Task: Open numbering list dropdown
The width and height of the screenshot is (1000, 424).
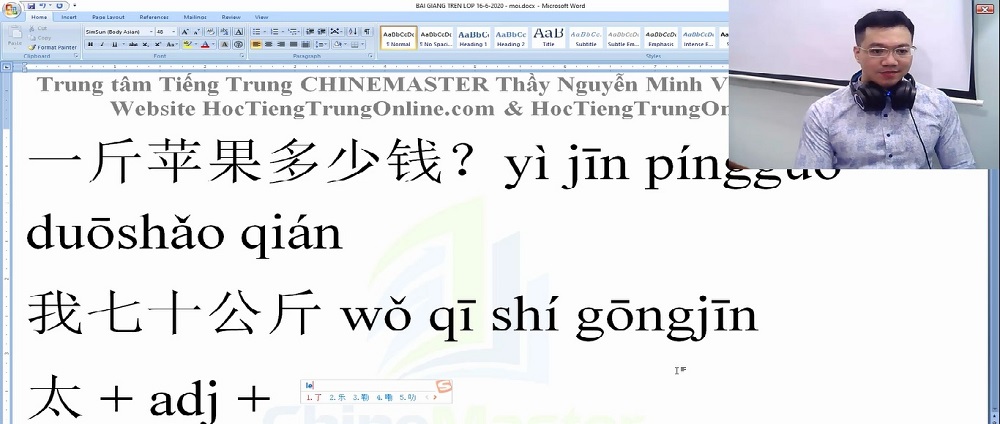Action: pyautogui.click(x=283, y=32)
